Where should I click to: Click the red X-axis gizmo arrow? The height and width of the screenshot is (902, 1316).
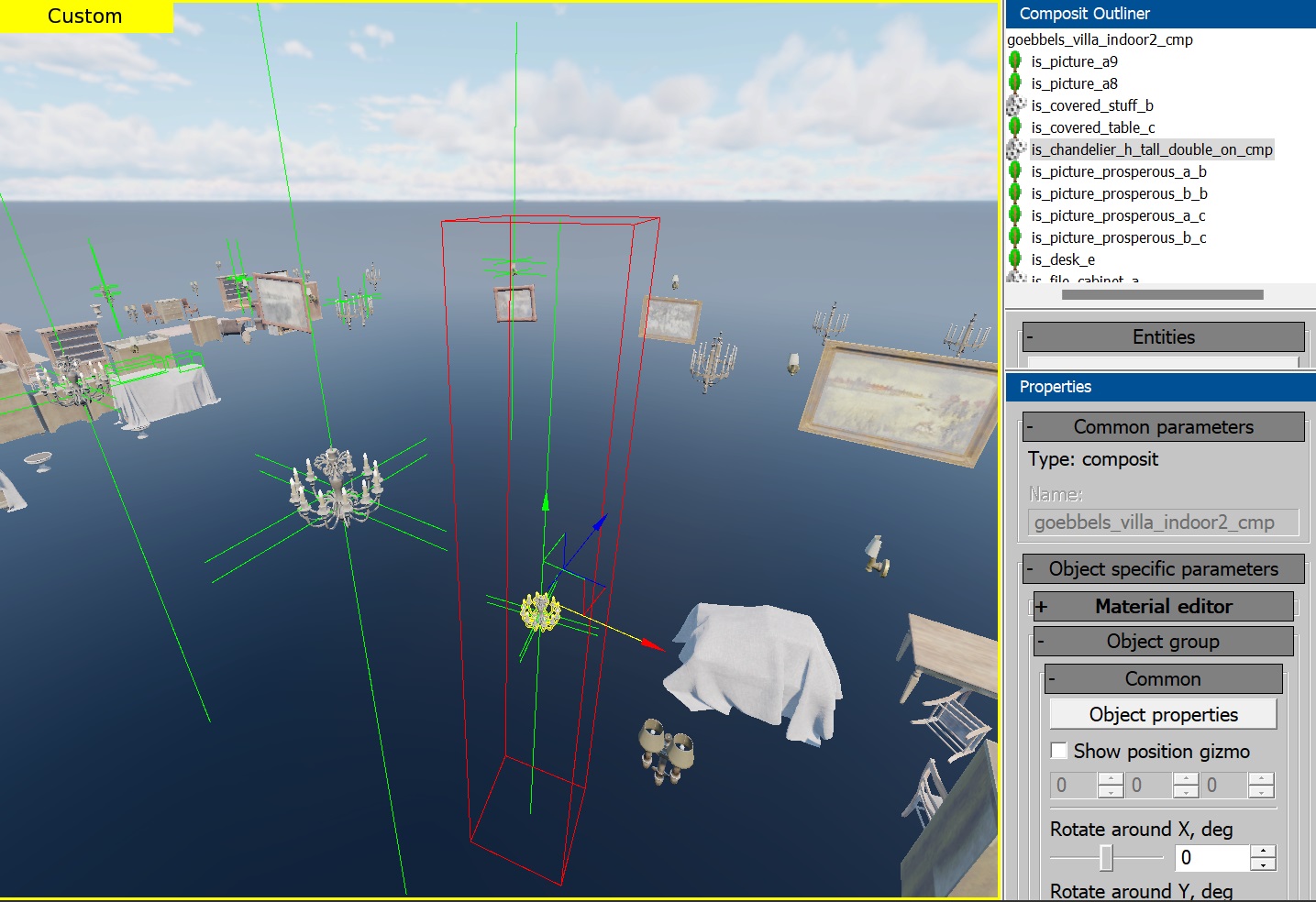tap(652, 645)
